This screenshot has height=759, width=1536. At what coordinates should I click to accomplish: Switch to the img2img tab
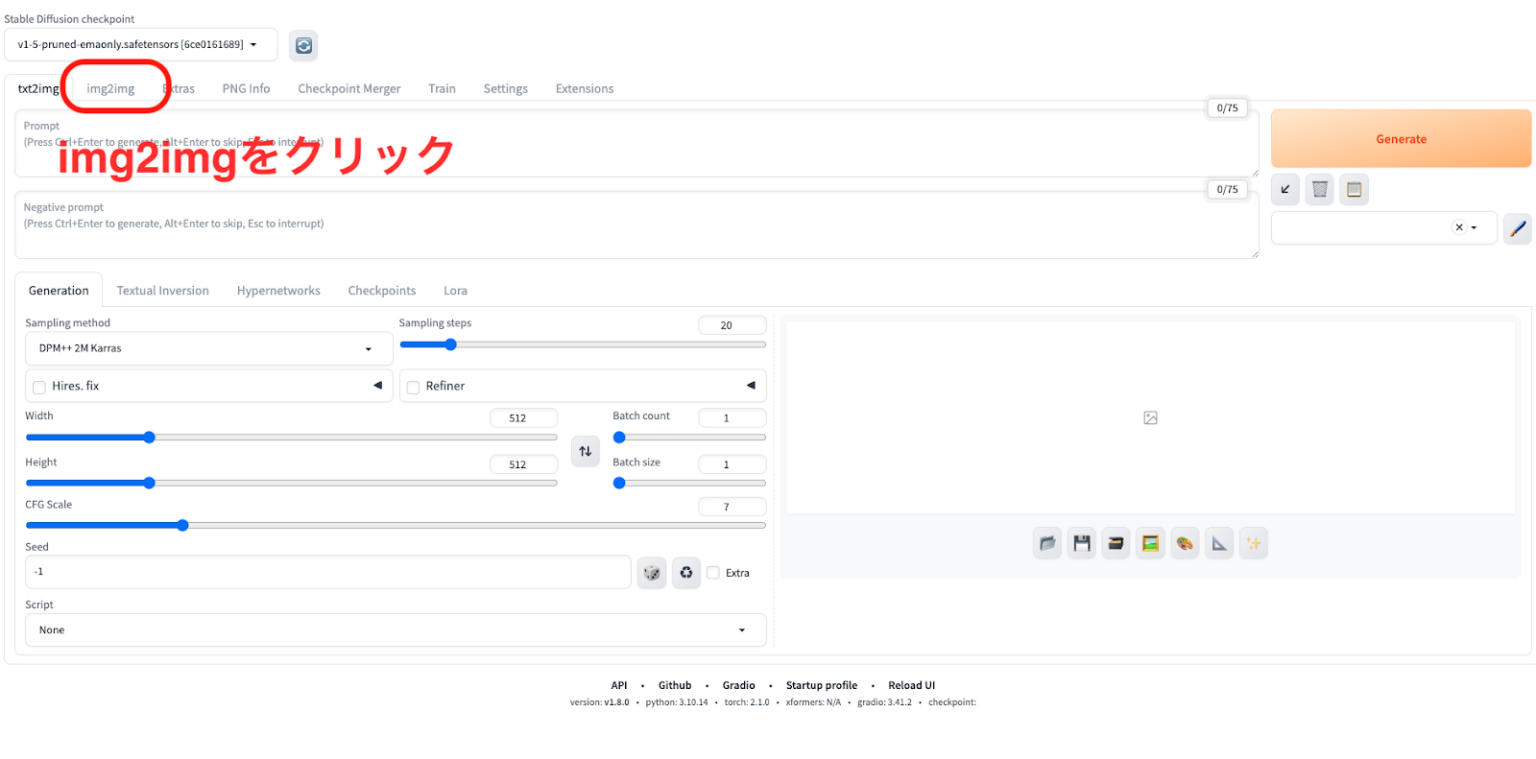[109, 88]
